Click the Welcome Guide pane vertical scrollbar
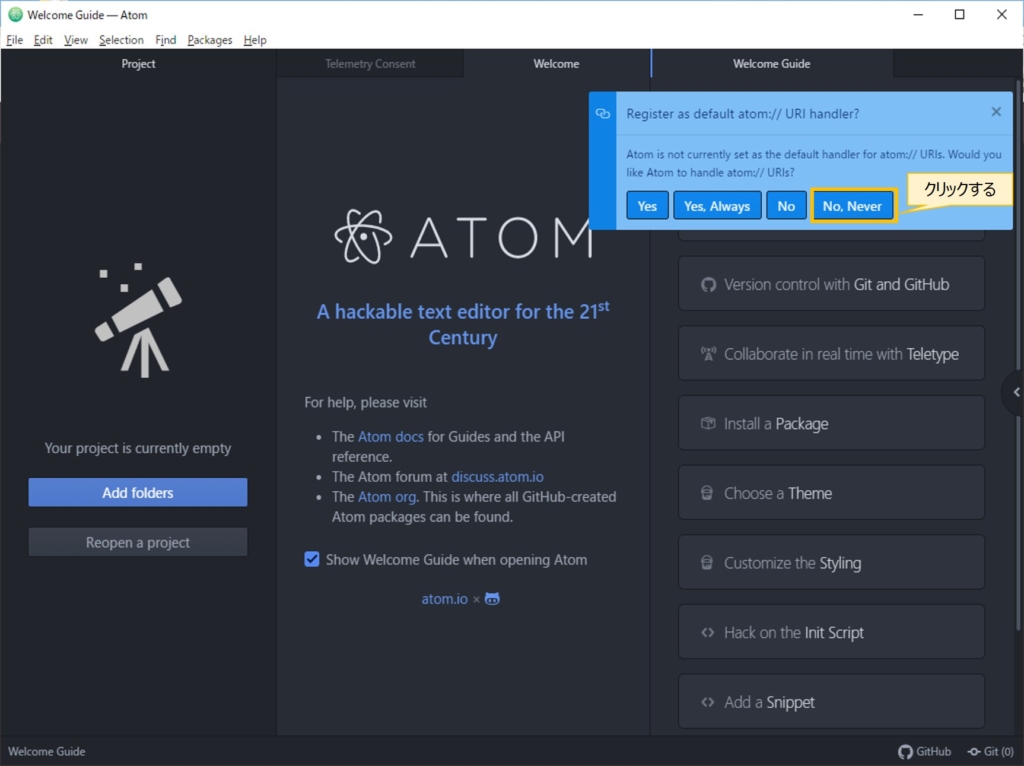 coord(1017,353)
